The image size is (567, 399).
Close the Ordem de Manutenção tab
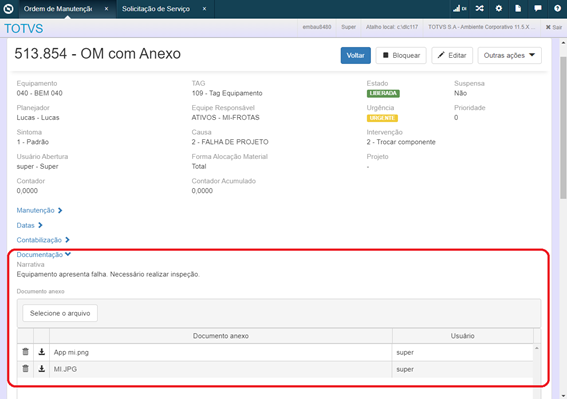pos(106,9)
